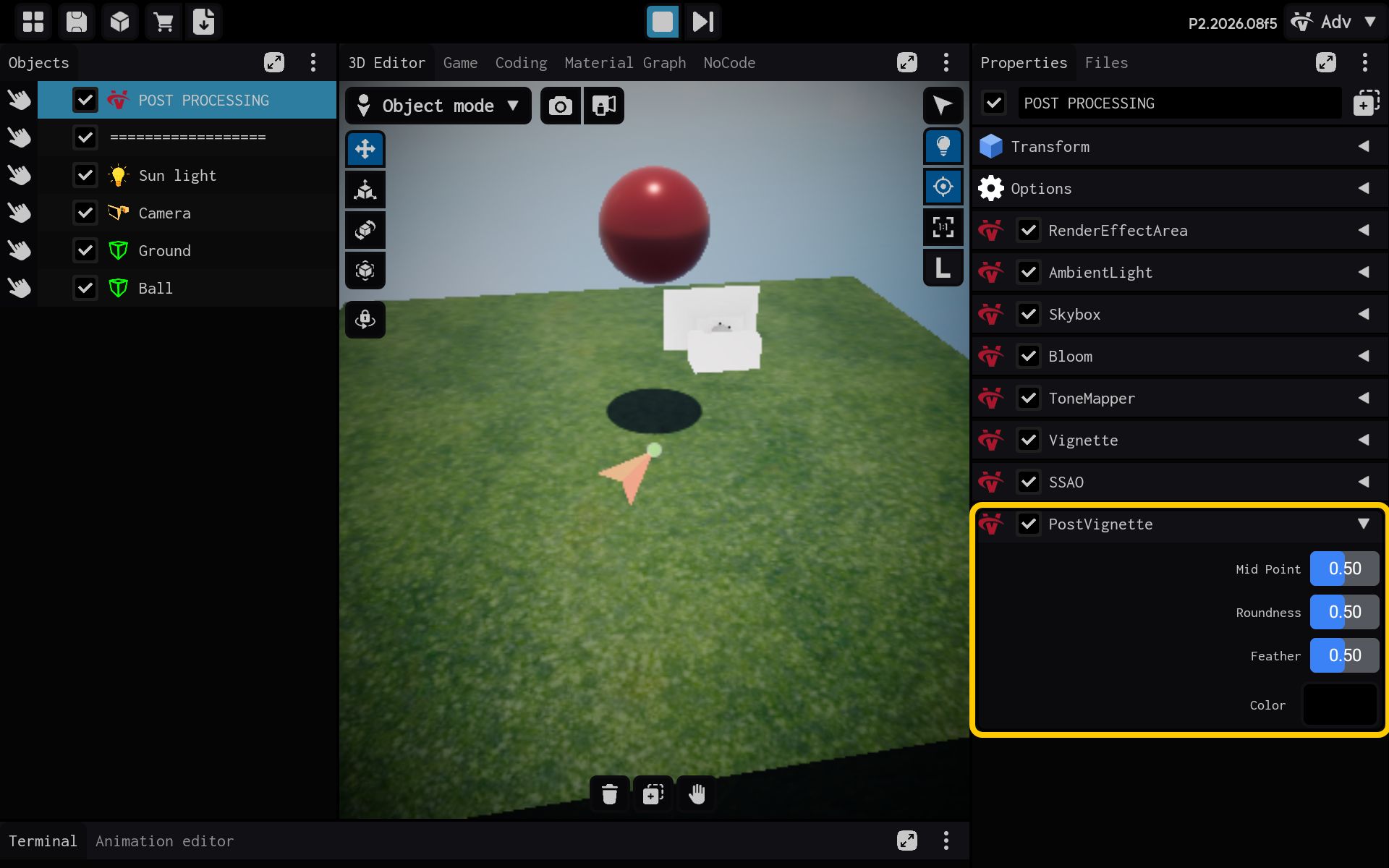This screenshot has height=868, width=1389.
Task: Open Objects panel three-dot menu
Action: pyautogui.click(x=313, y=62)
